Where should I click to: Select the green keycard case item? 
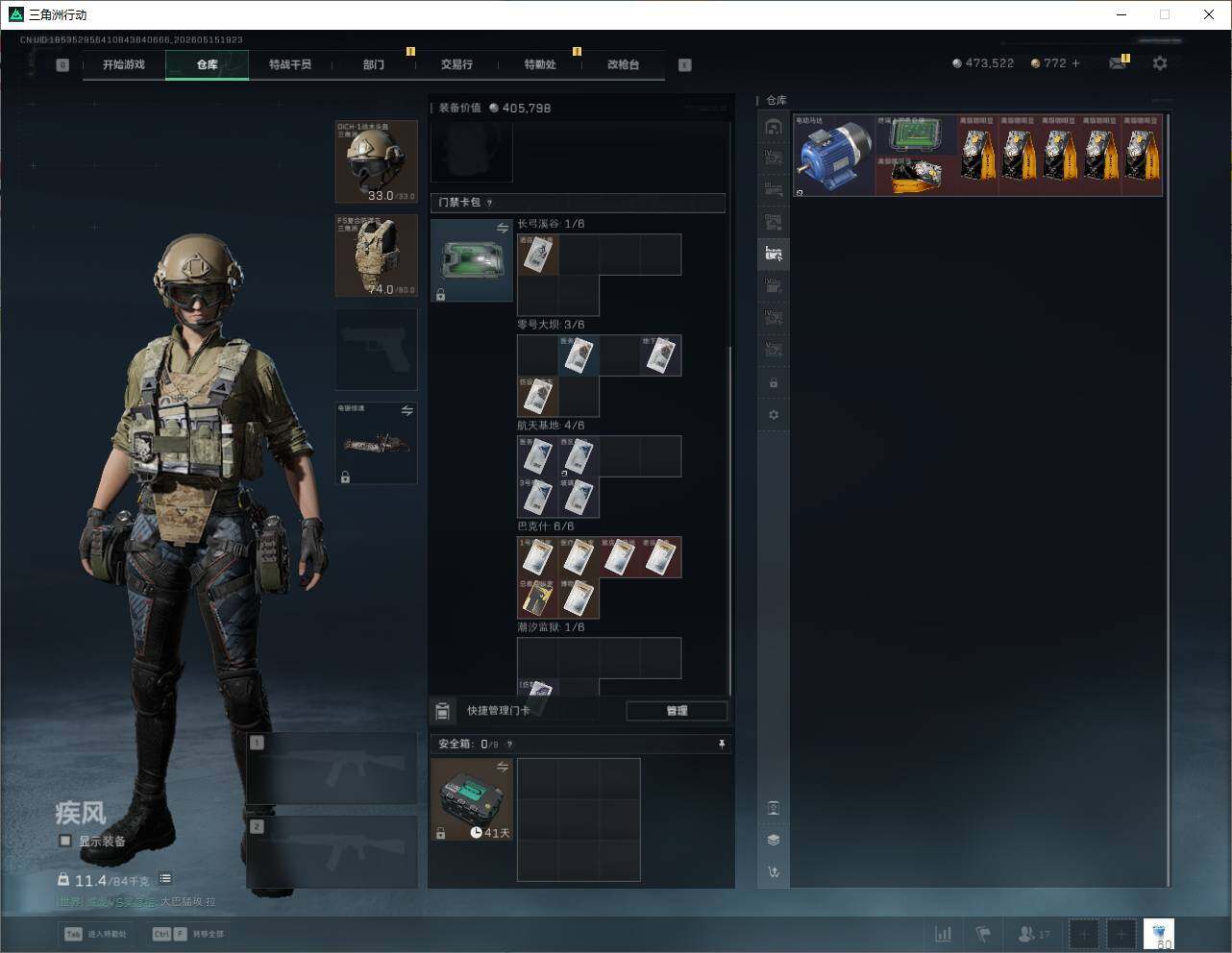pos(472,260)
